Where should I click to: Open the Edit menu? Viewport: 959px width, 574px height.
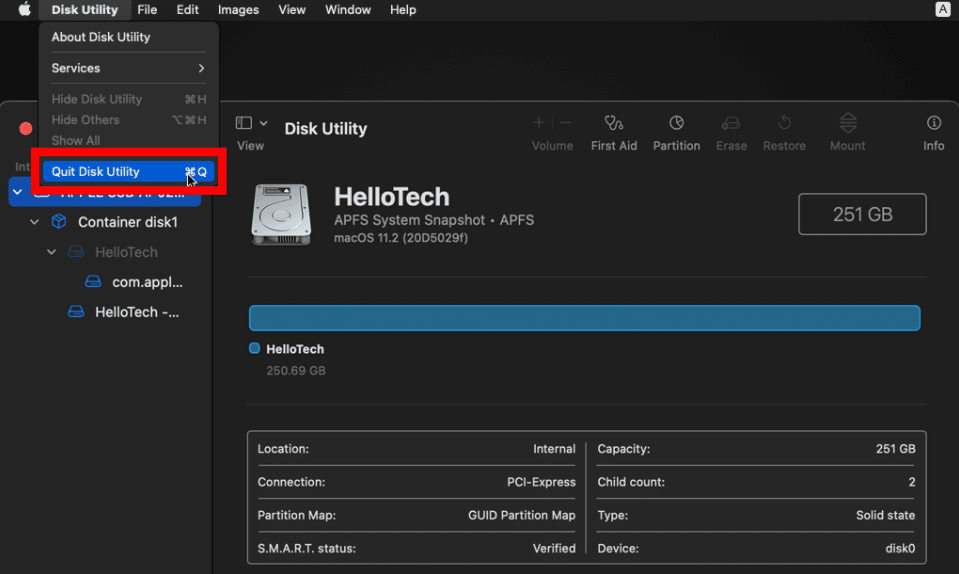[187, 10]
